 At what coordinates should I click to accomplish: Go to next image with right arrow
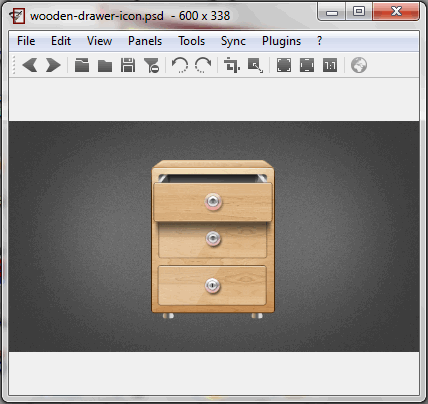pyautogui.click(x=53, y=65)
